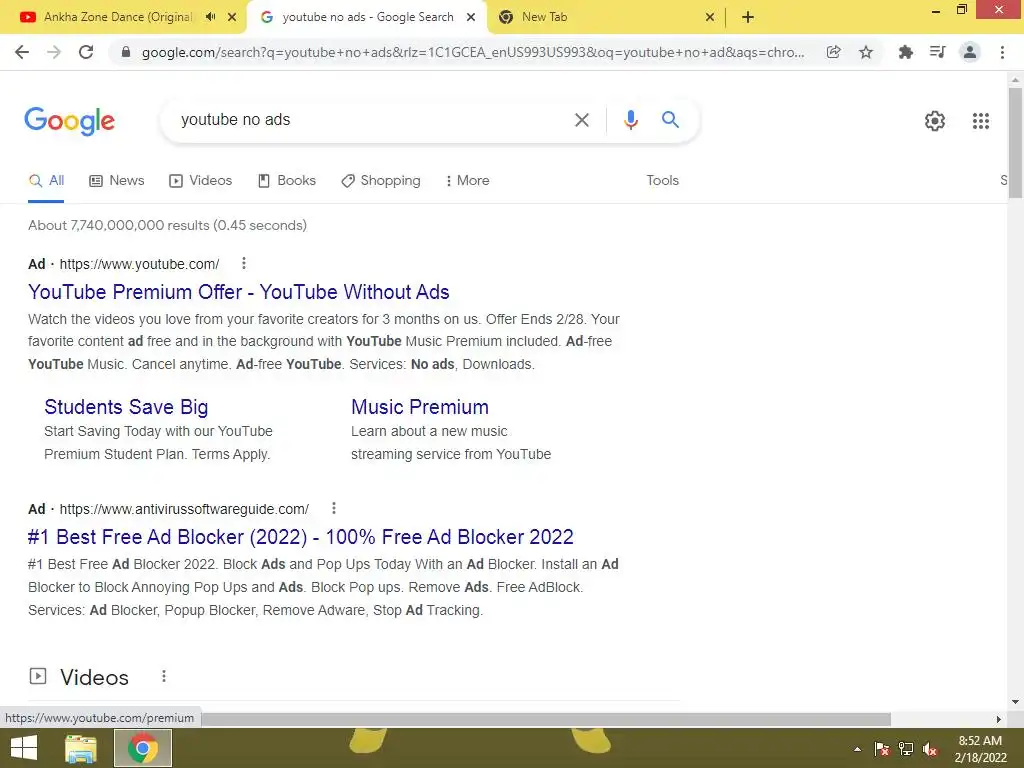Viewport: 1024px width, 768px height.
Task: Open File Explorer from the taskbar
Action: [81, 748]
